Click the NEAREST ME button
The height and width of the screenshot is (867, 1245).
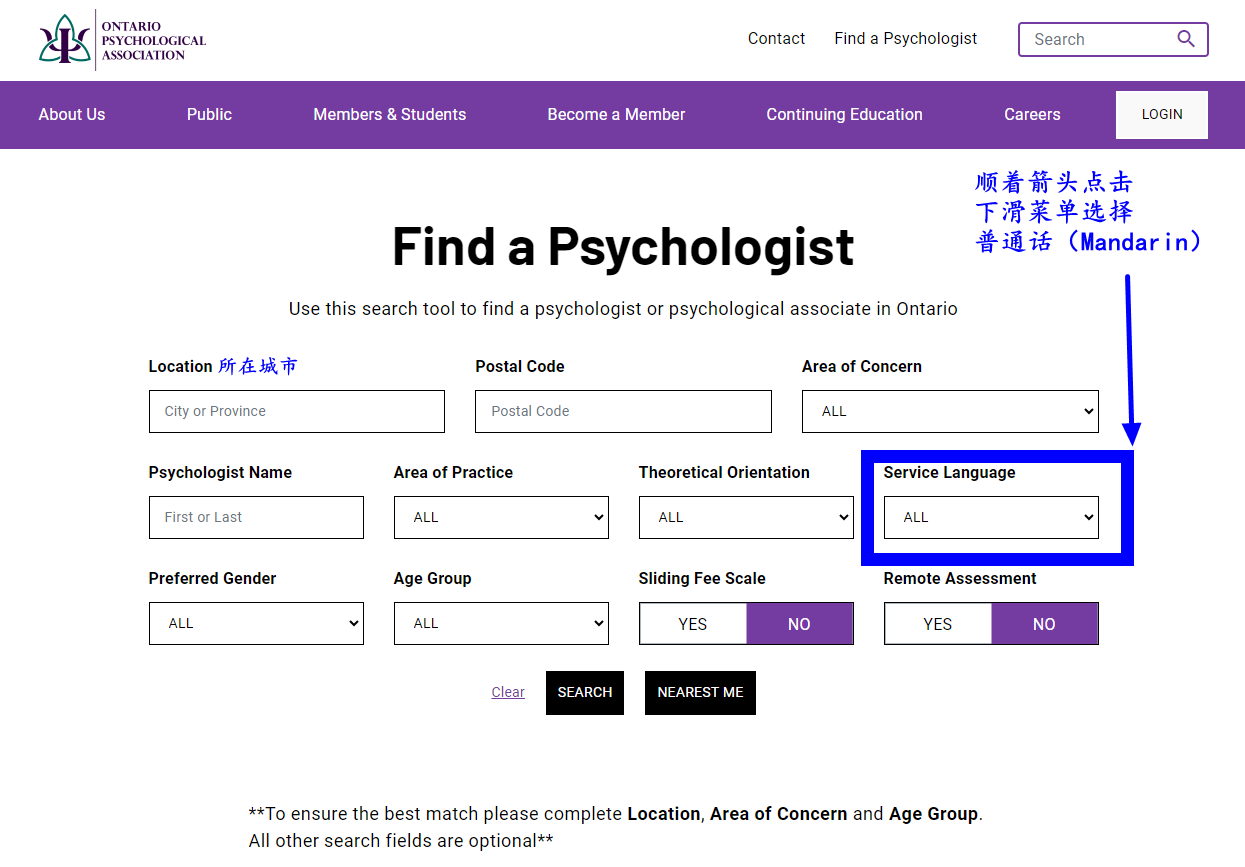700,692
